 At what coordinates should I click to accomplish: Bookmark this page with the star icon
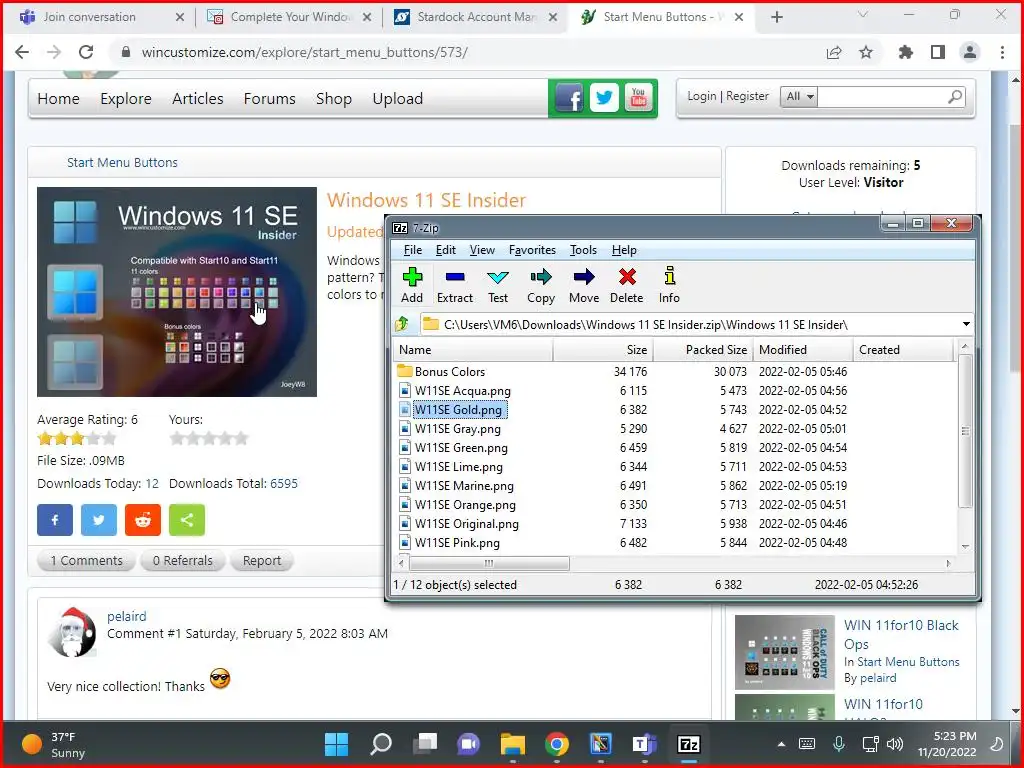coord(866,52)
